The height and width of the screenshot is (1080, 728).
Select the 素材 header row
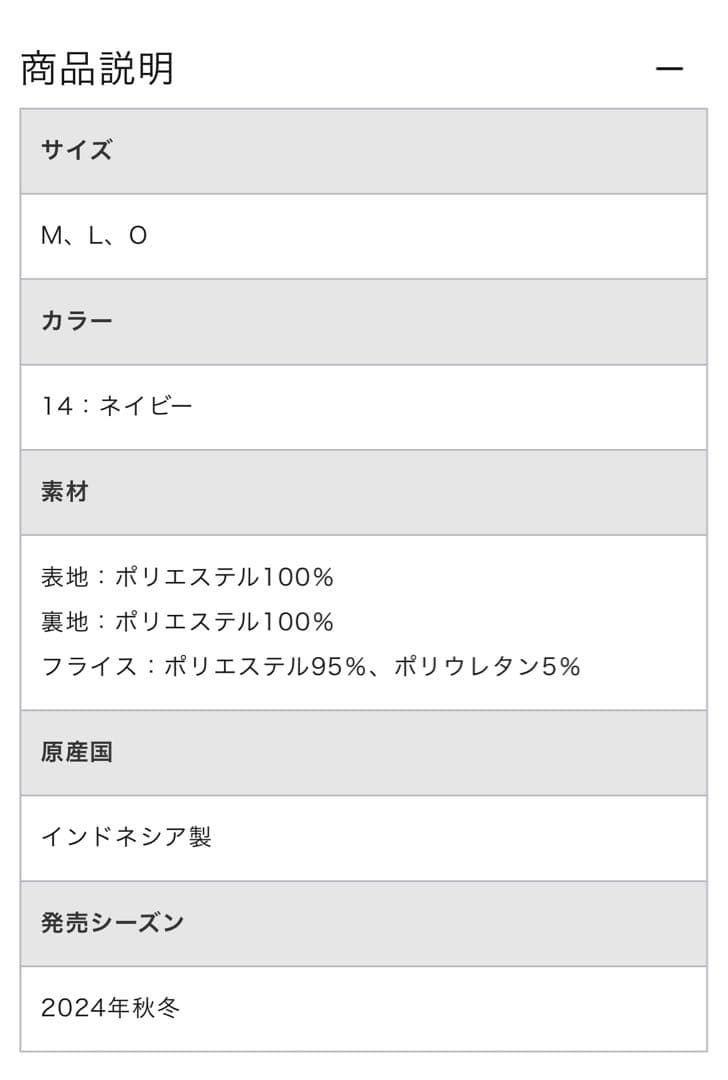(364, 491)
